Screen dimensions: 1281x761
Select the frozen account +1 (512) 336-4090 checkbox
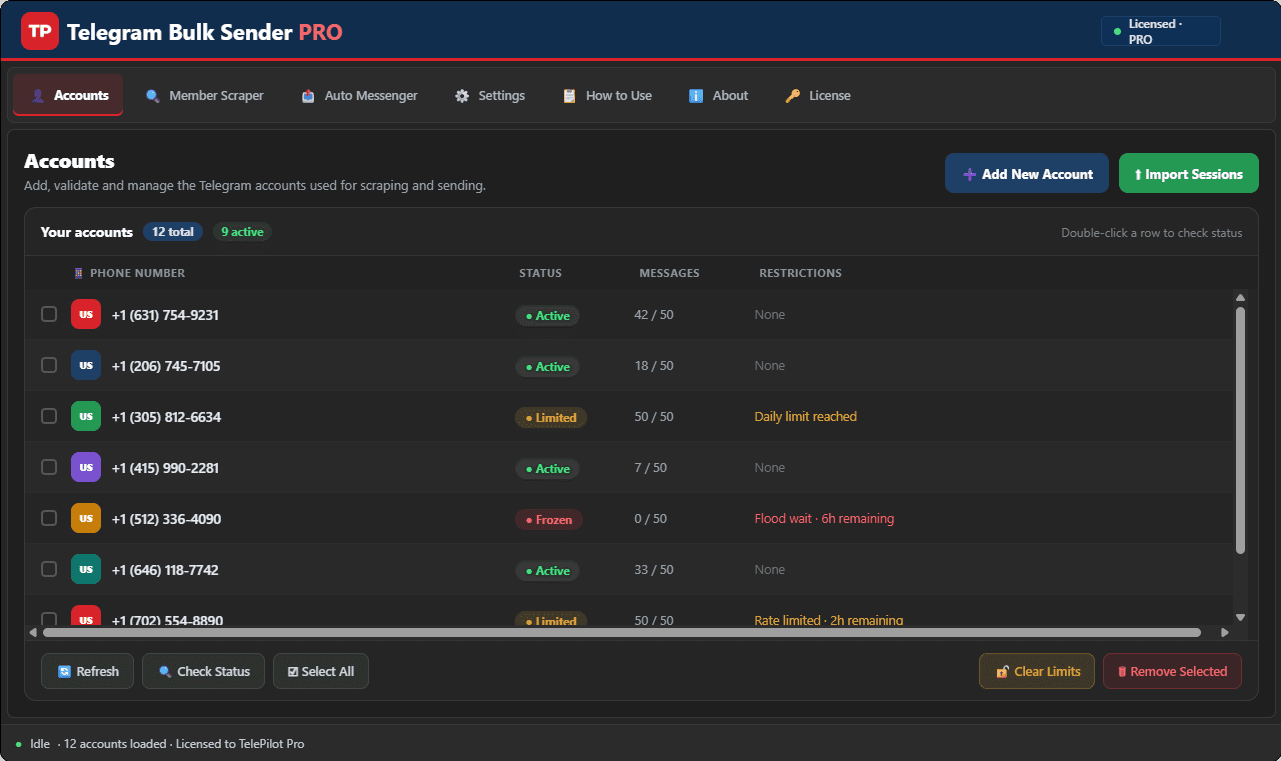(x=49, y=518)
